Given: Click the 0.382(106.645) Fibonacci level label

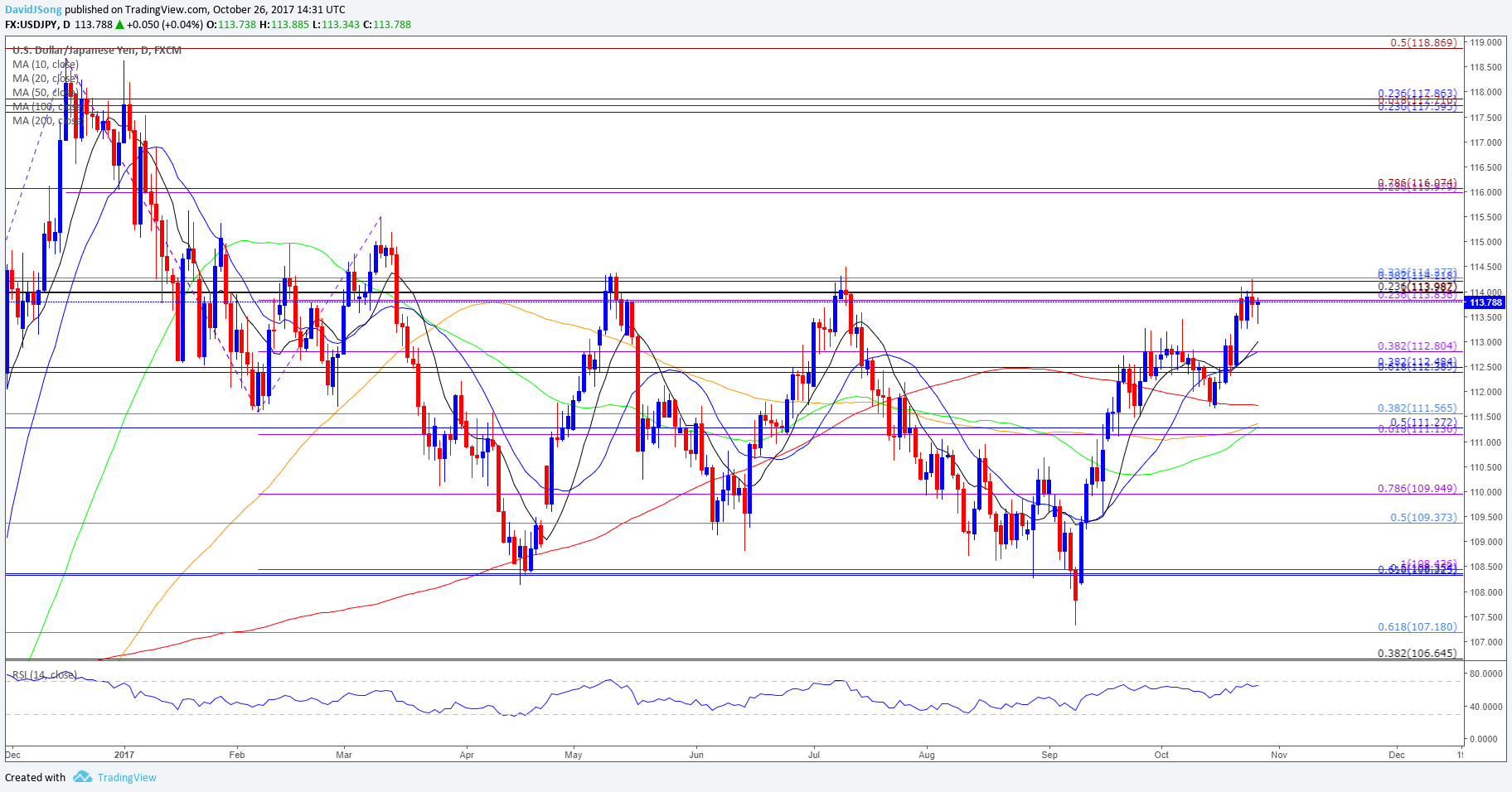Looking at the screenshot, I should pyautogui.click(x=1417, y=653).
